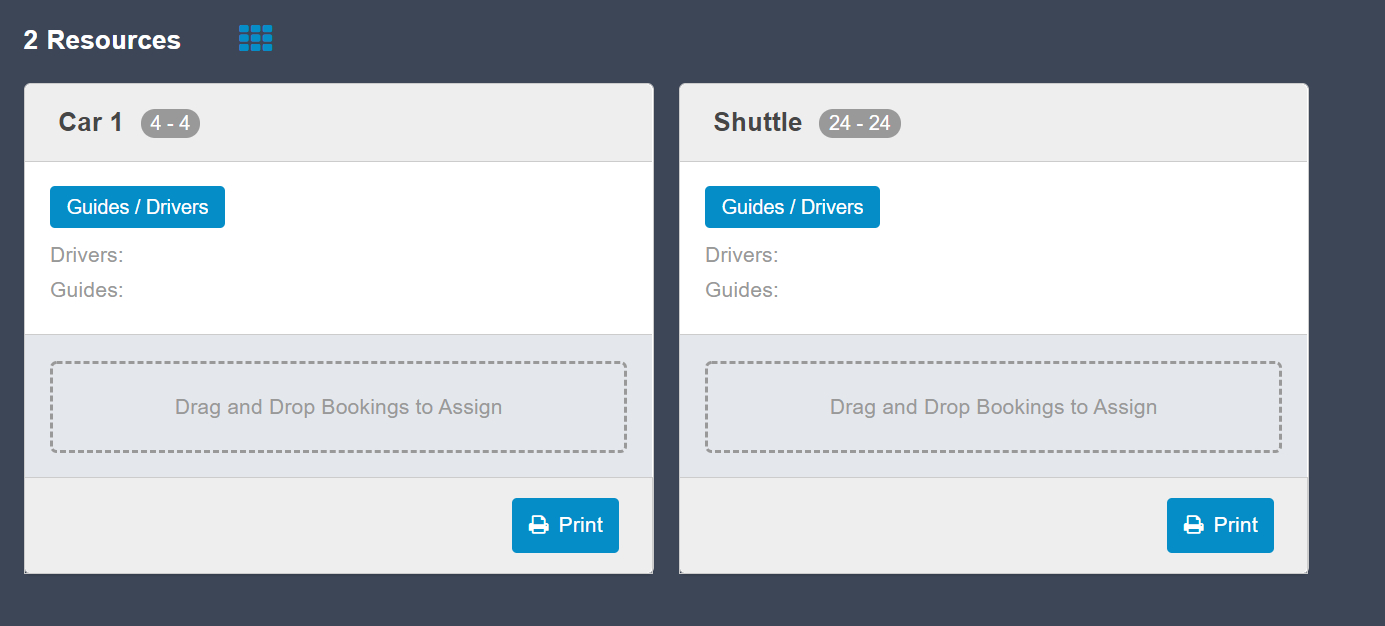
Task: Click the Guides label under Car 1
Action: (87, 290)
